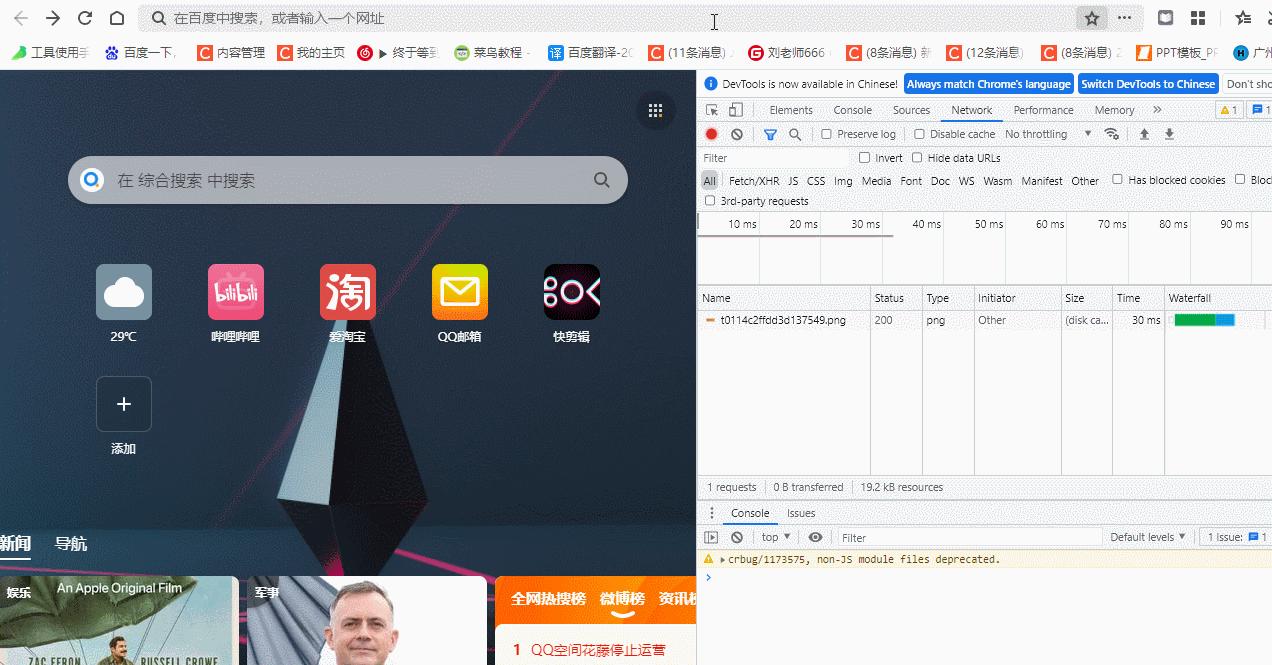The width and height of the screenshot is (1272, 665).
Task: Open the top context selector dropdown
Action: (777, 537)
